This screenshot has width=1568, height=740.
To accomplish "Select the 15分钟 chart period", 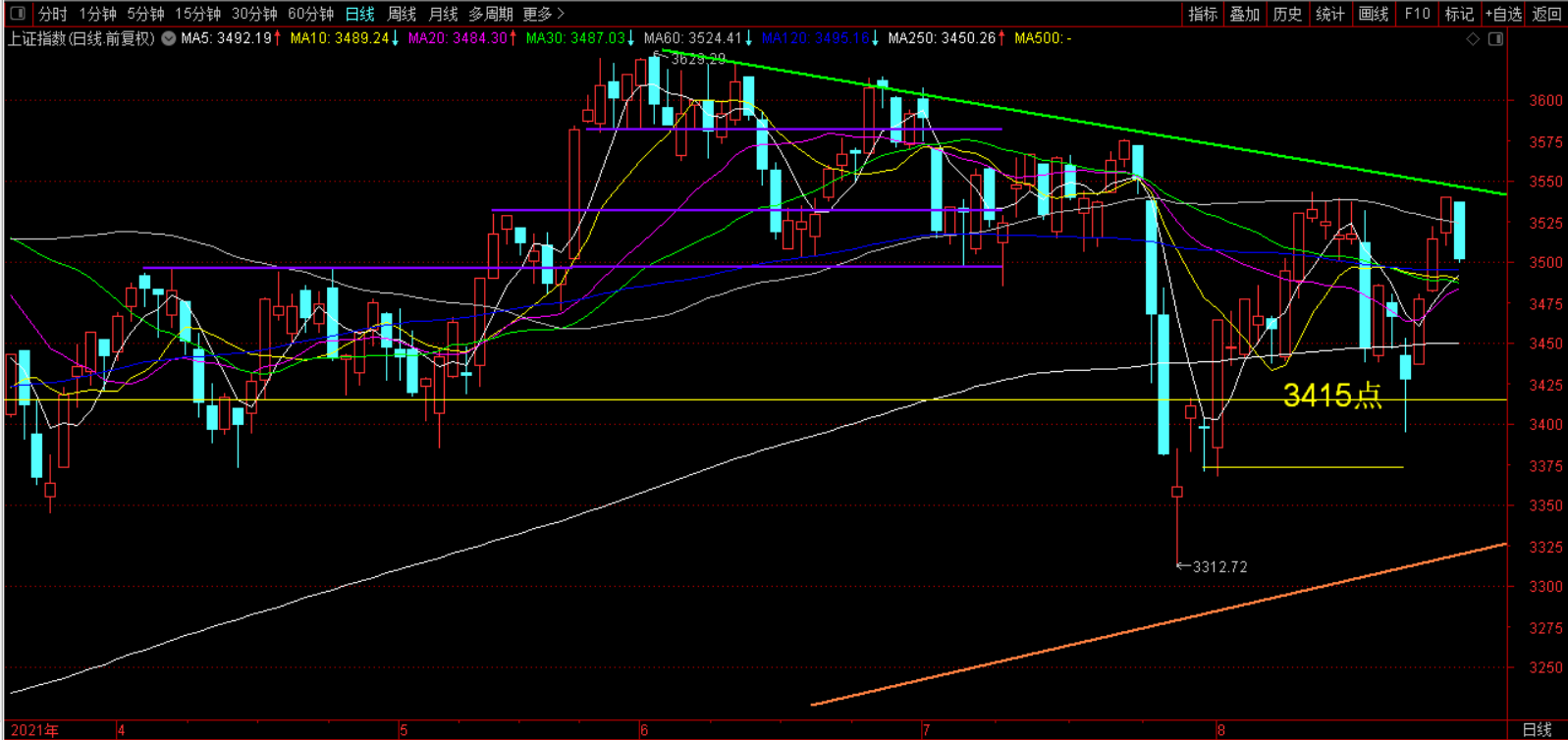I will (x=197, y=14).
